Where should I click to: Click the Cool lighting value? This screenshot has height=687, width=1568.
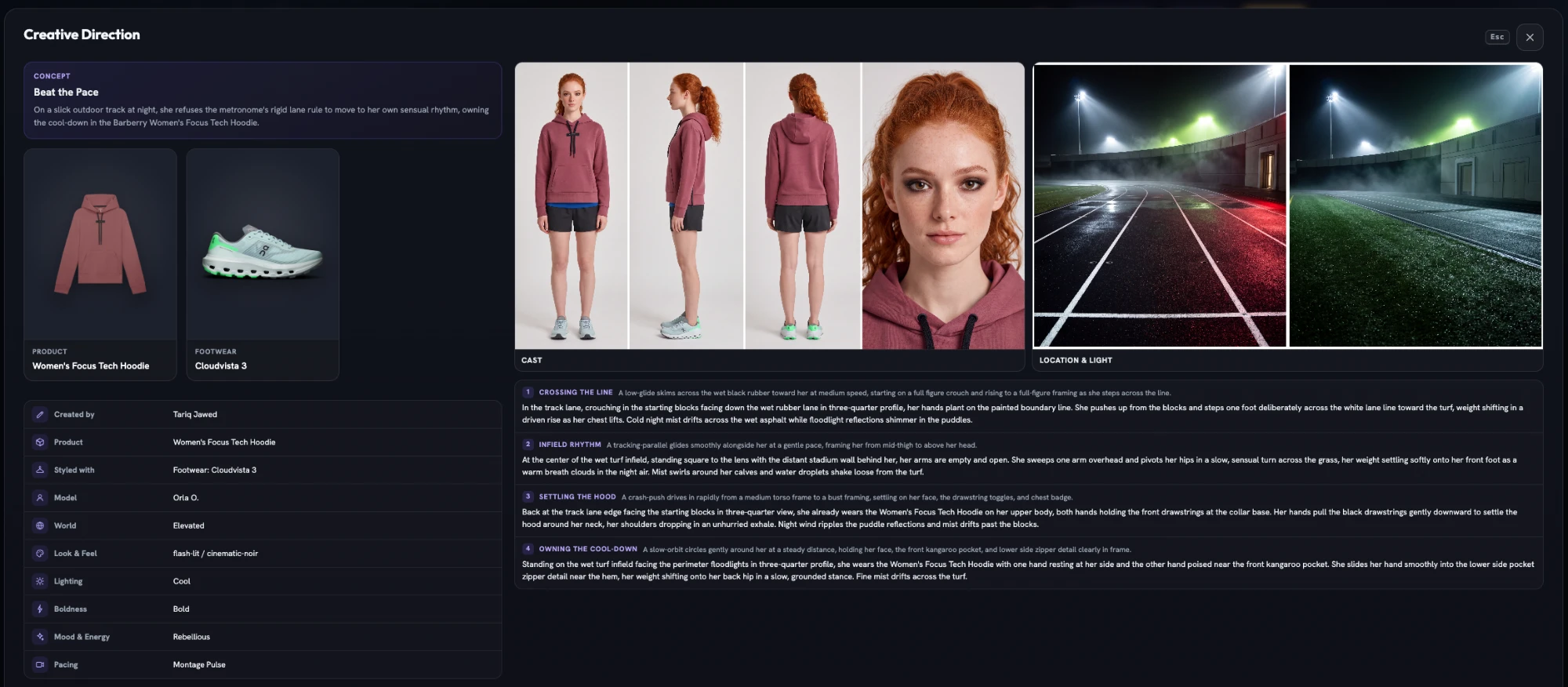182,581
